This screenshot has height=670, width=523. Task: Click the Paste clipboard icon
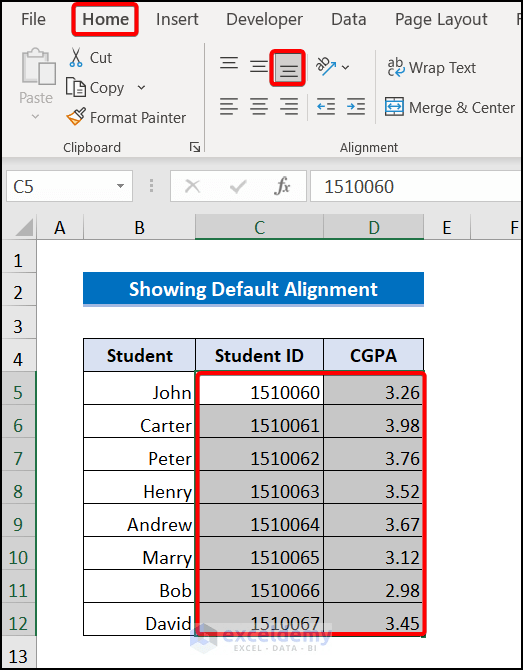click(38, 66)
